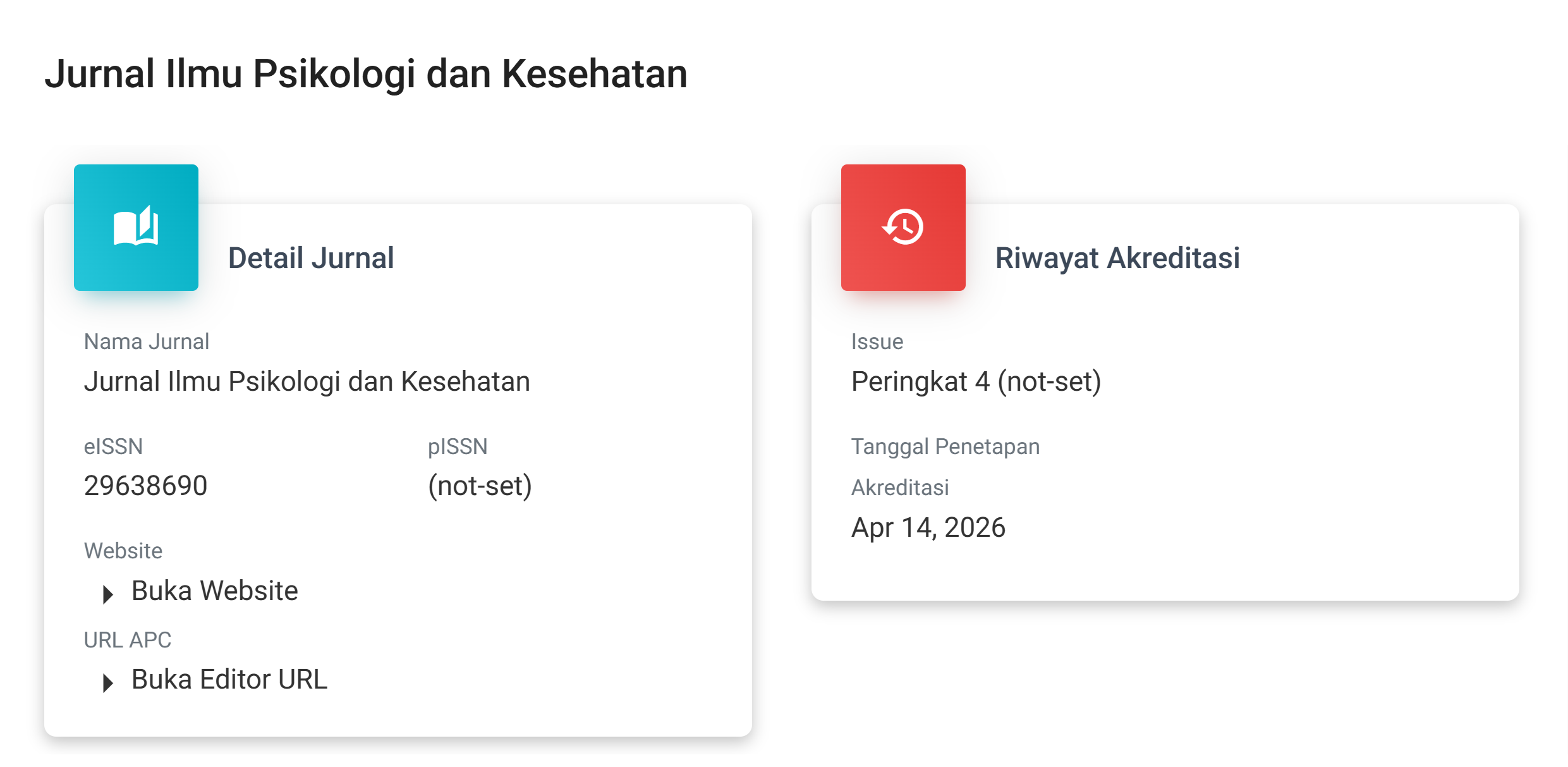Expand the Buka Editor URL triangle

[x=108, y=682]
